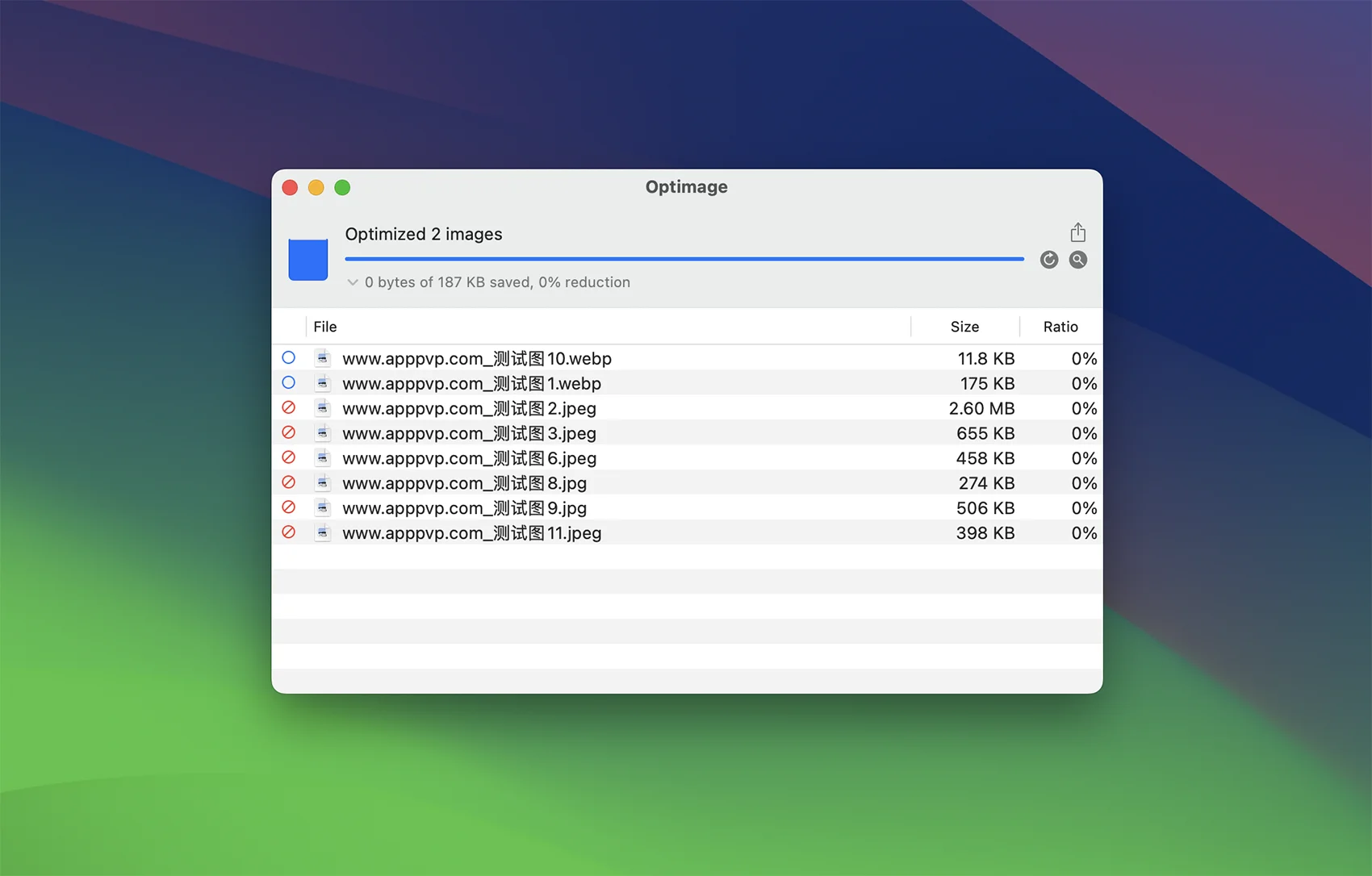Select file name www.apppvp.com_测试图3.jpeg

click(470, 433)
